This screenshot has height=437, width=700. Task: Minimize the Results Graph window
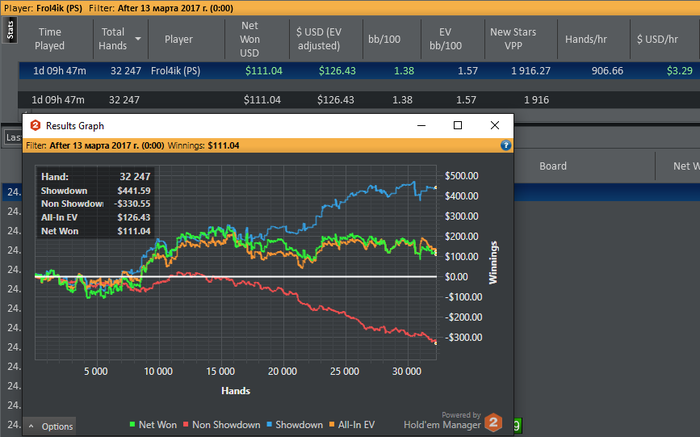point(421,125)
